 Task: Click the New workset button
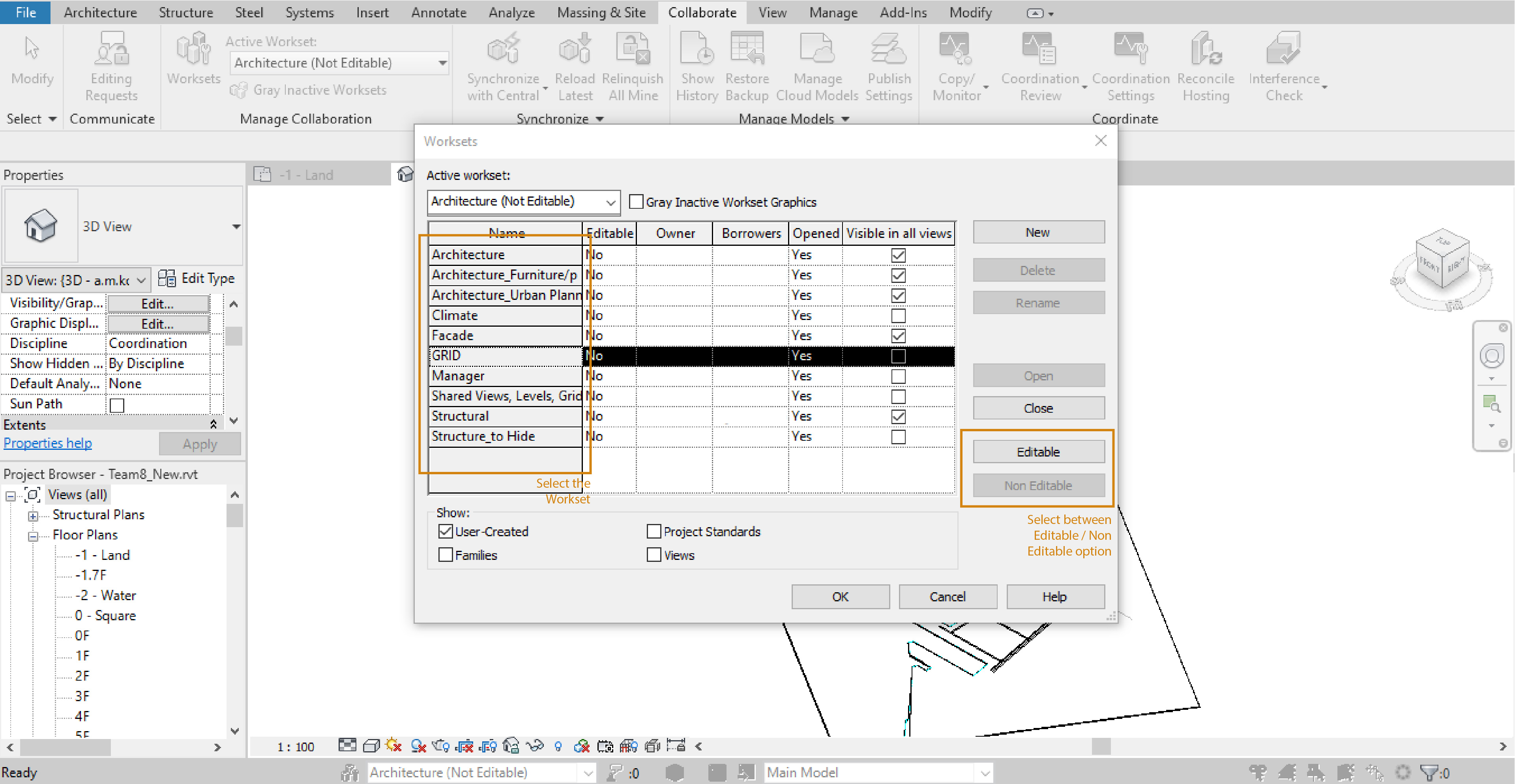1038,232
